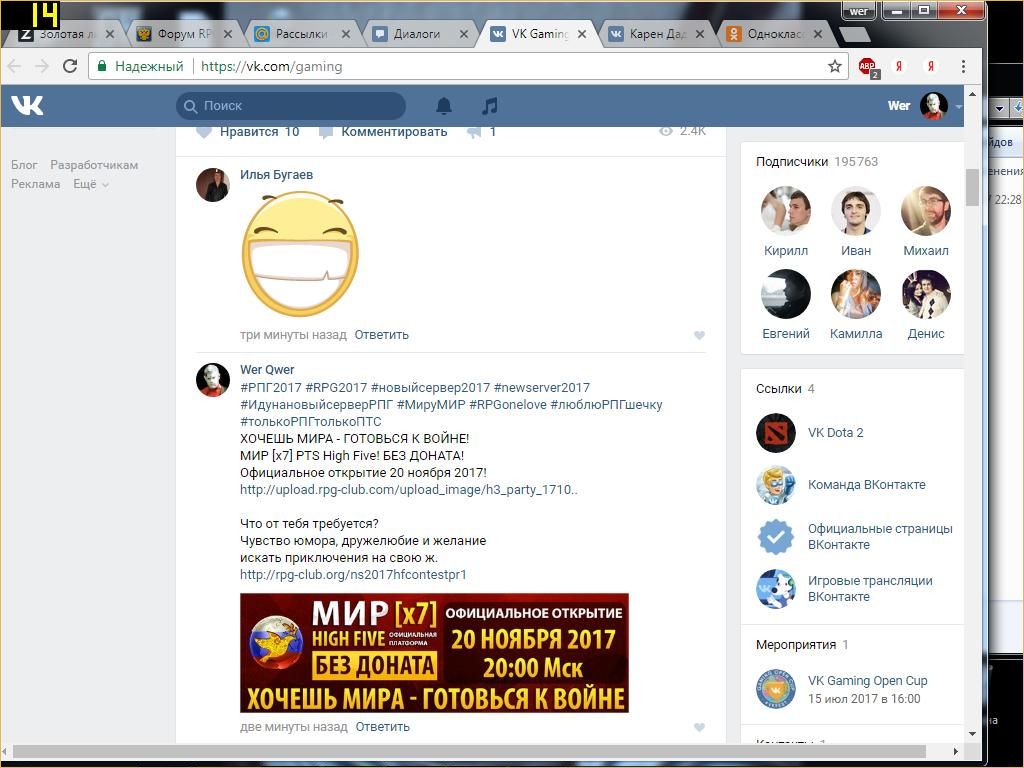Open the new tab button in Chrome
This screenshot has height=768, width=1024.
point(854,34)
